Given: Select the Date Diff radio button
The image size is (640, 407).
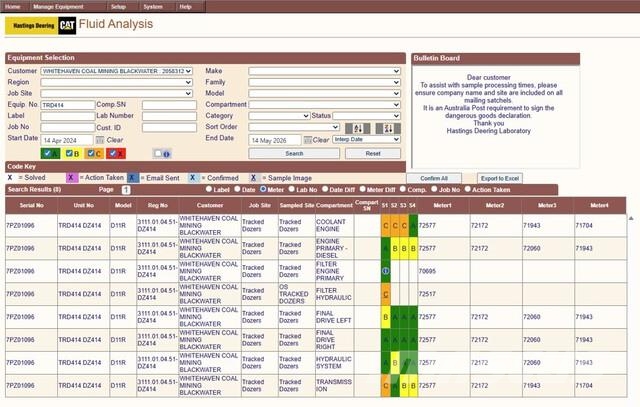Looking at the screenshot, I should (325, 189).
